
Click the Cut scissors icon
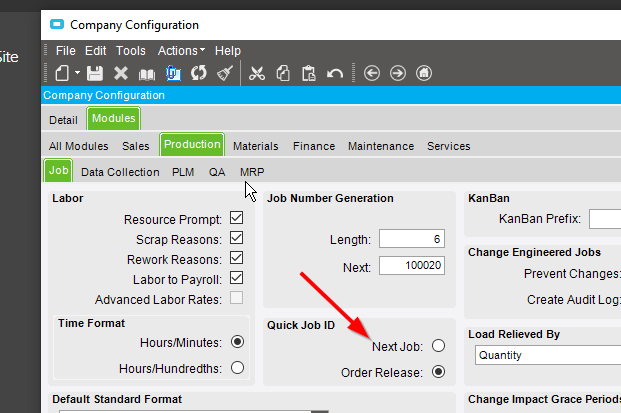(x=257, y=73)
